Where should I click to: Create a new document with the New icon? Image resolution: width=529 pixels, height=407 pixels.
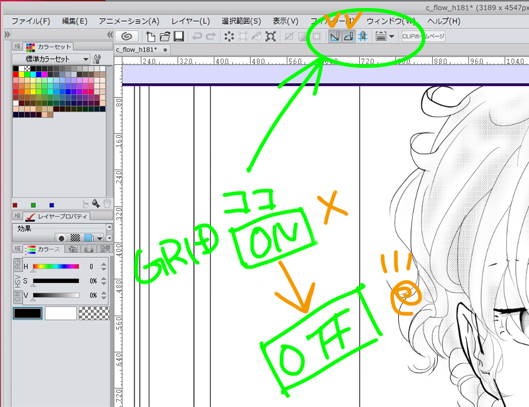[x=150, y=36]
